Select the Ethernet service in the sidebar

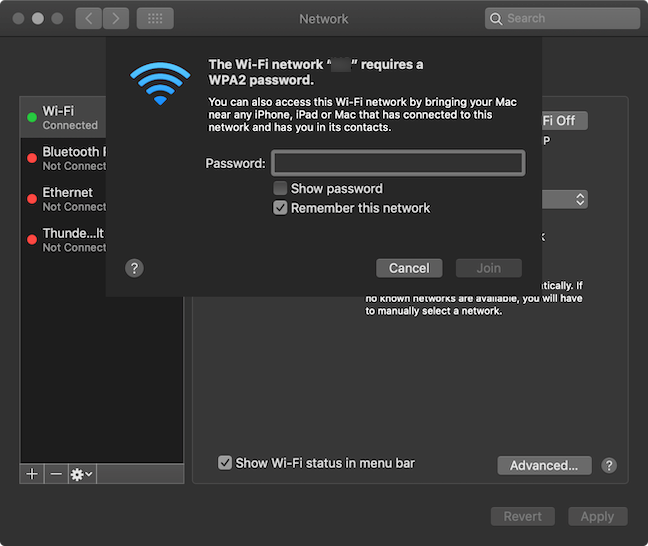(x=63, y=199)
